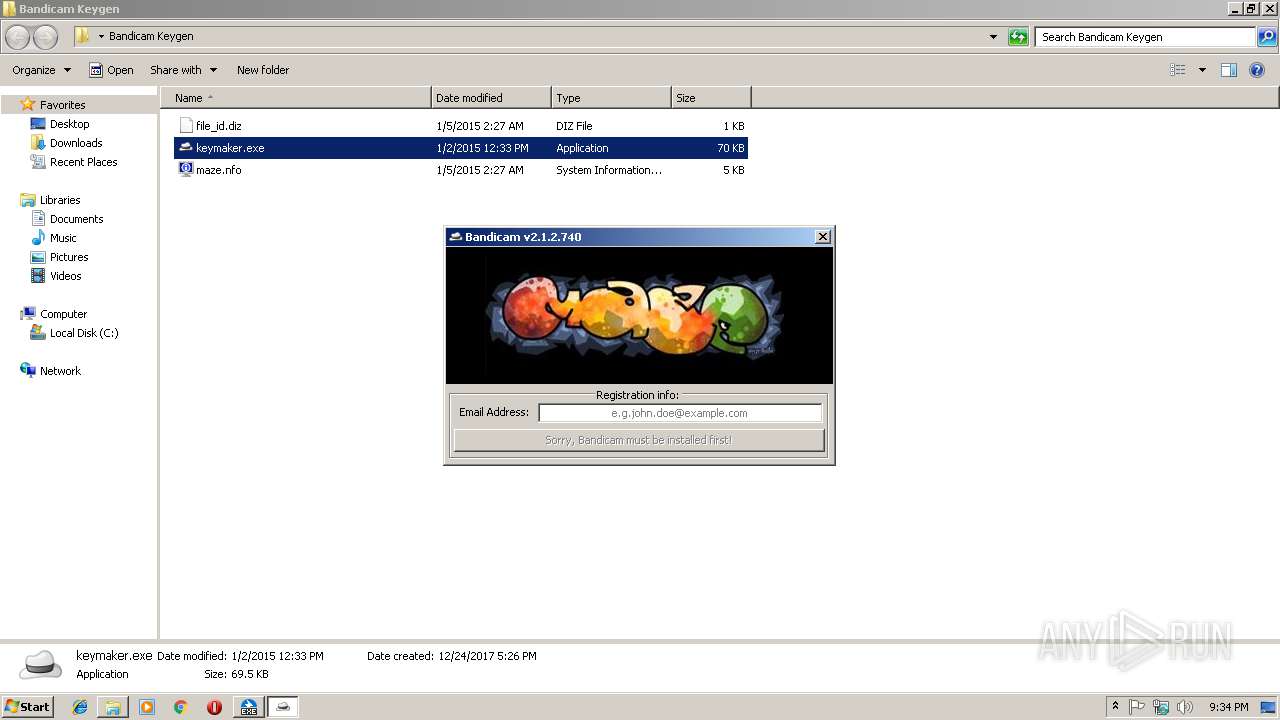Click the EXE program taskbar icon

[x=248, y=707]
